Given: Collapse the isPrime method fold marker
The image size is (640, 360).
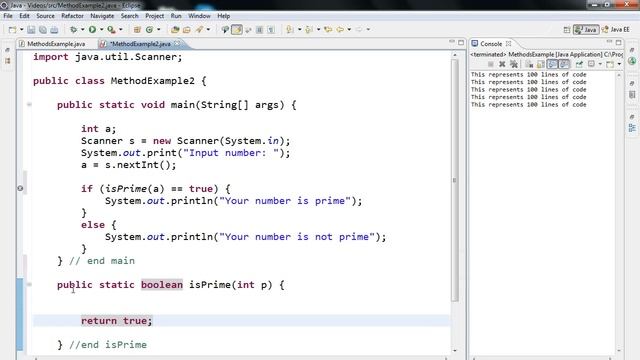Looking at the screenshot, I should tap(29, 284).
